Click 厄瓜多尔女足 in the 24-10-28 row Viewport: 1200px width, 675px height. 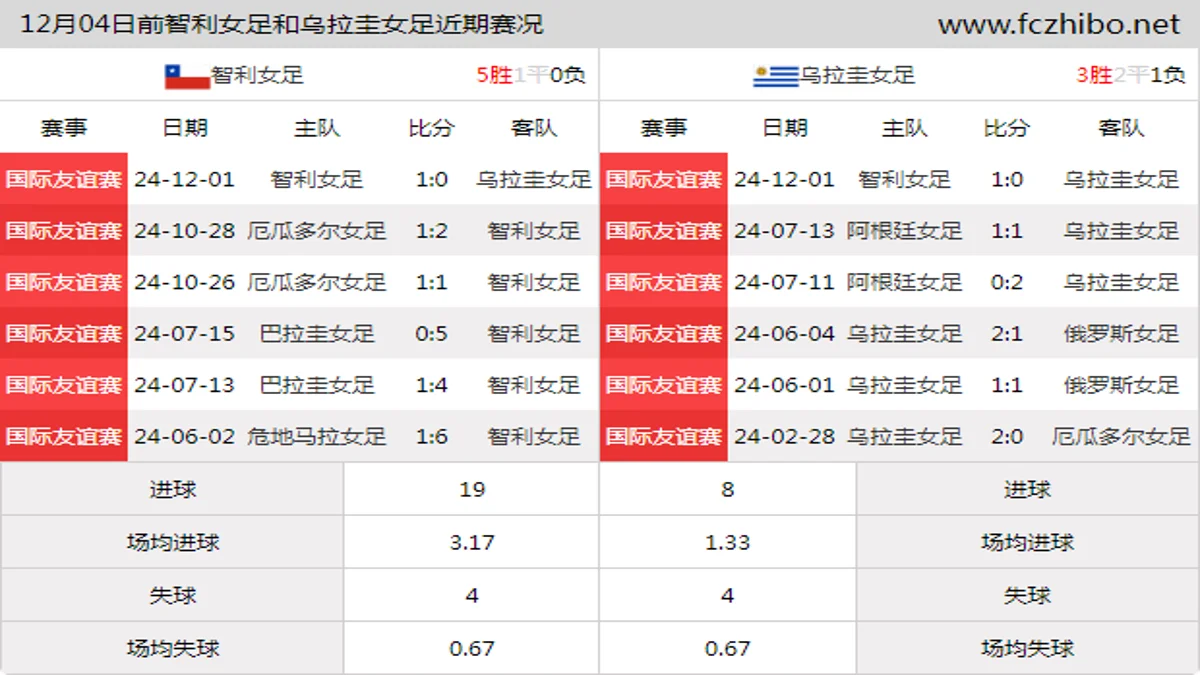click(x=317, y=231)
